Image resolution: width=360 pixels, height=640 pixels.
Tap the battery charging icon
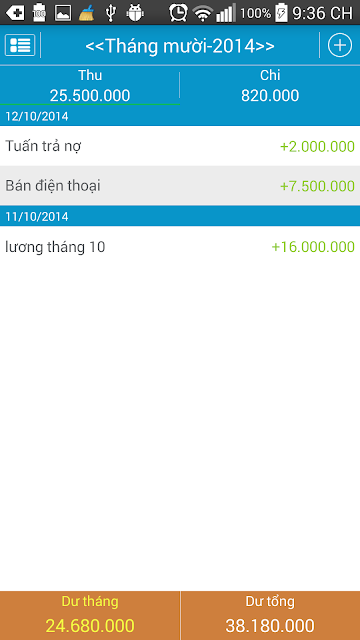click(281, 13)
